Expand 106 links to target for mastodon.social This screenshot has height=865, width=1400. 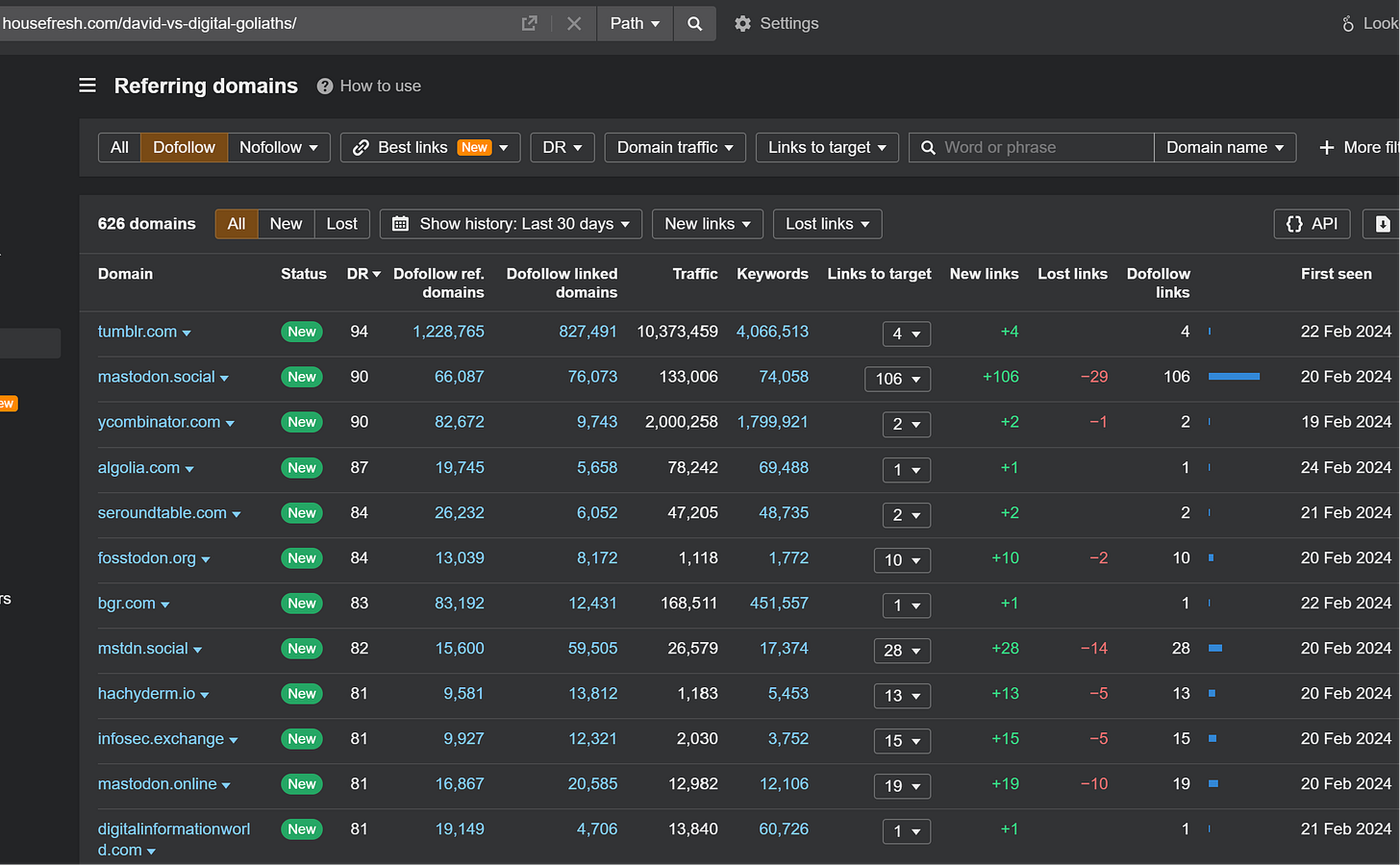[897, 379]
